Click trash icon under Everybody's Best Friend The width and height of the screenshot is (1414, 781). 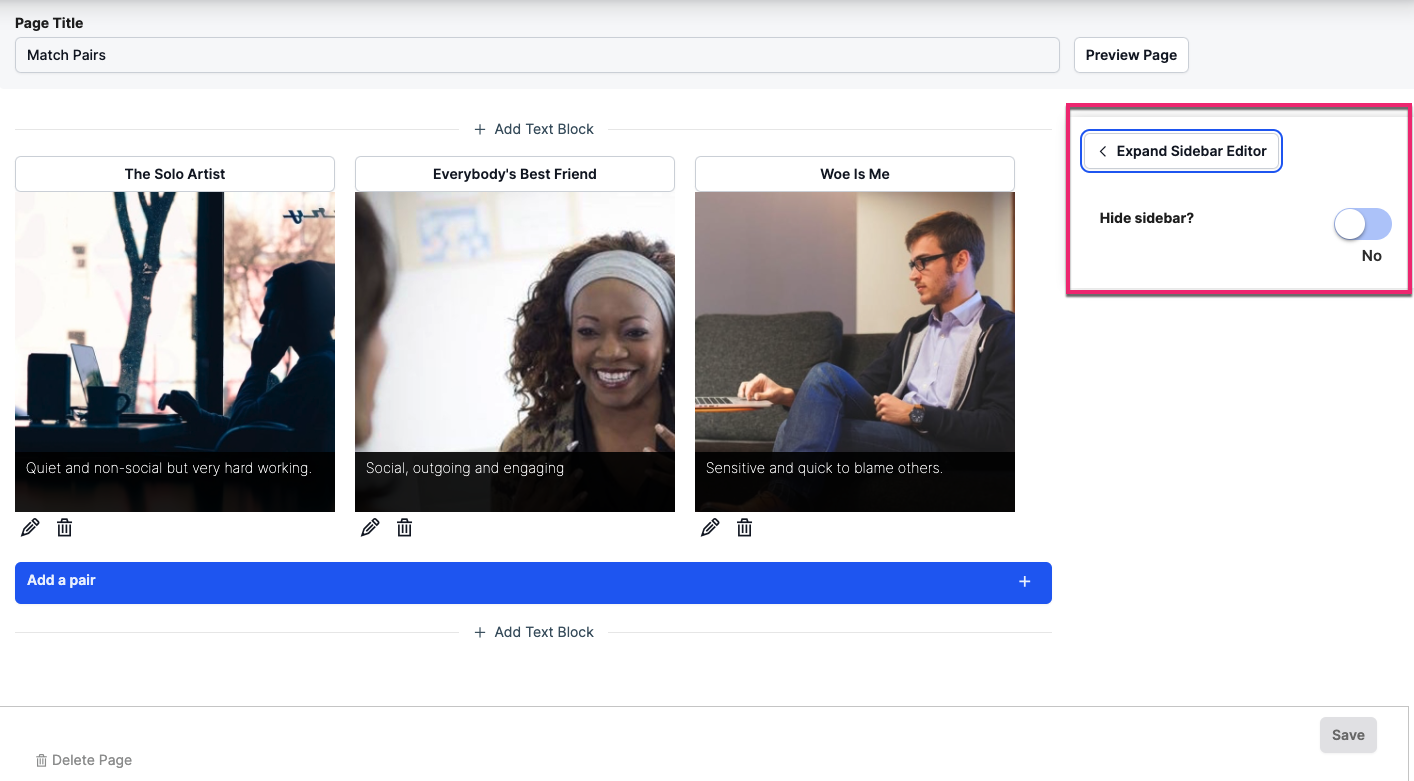point(404,527)
